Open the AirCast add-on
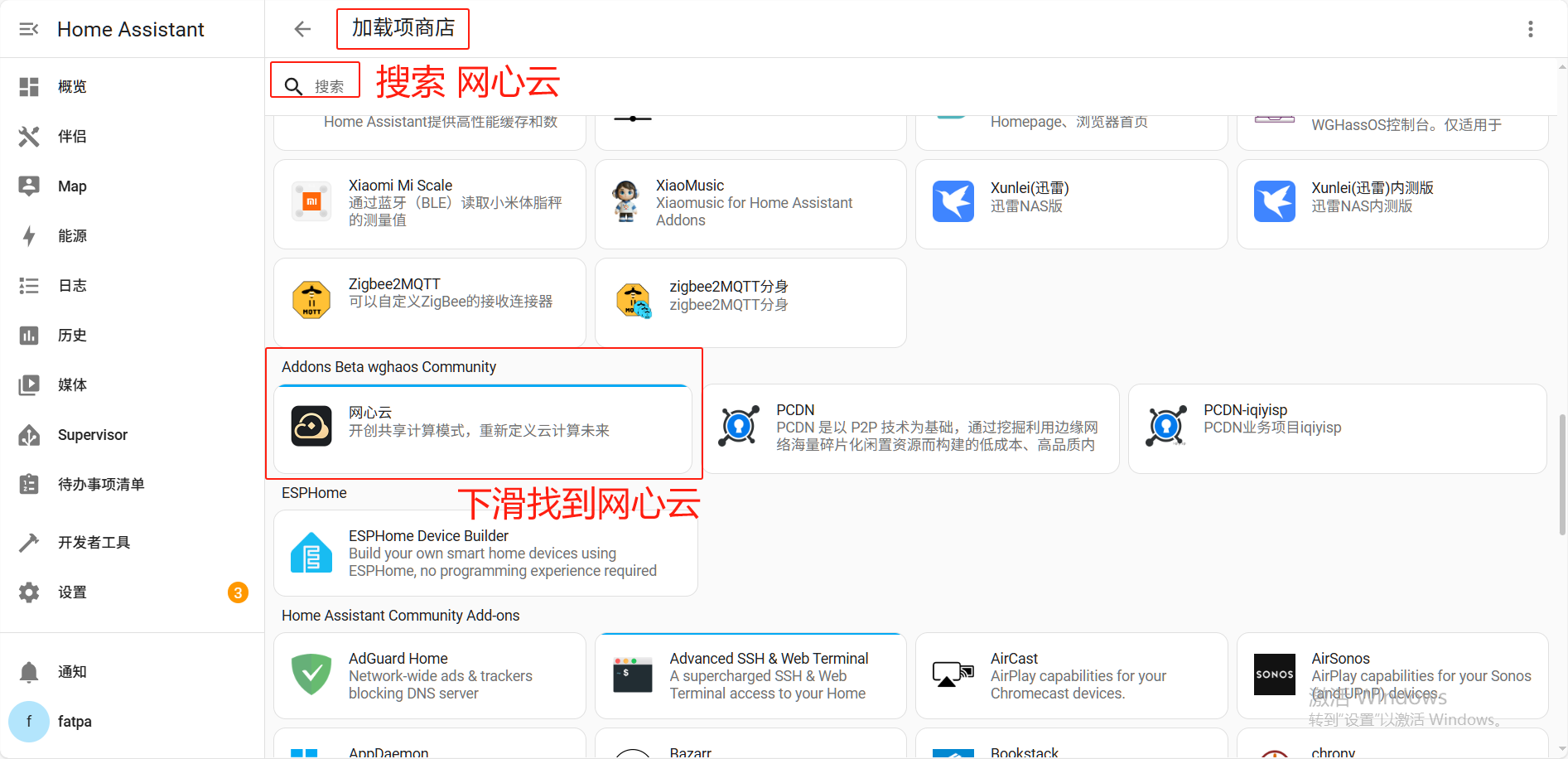The image size is (1568, 759). 1072,676
